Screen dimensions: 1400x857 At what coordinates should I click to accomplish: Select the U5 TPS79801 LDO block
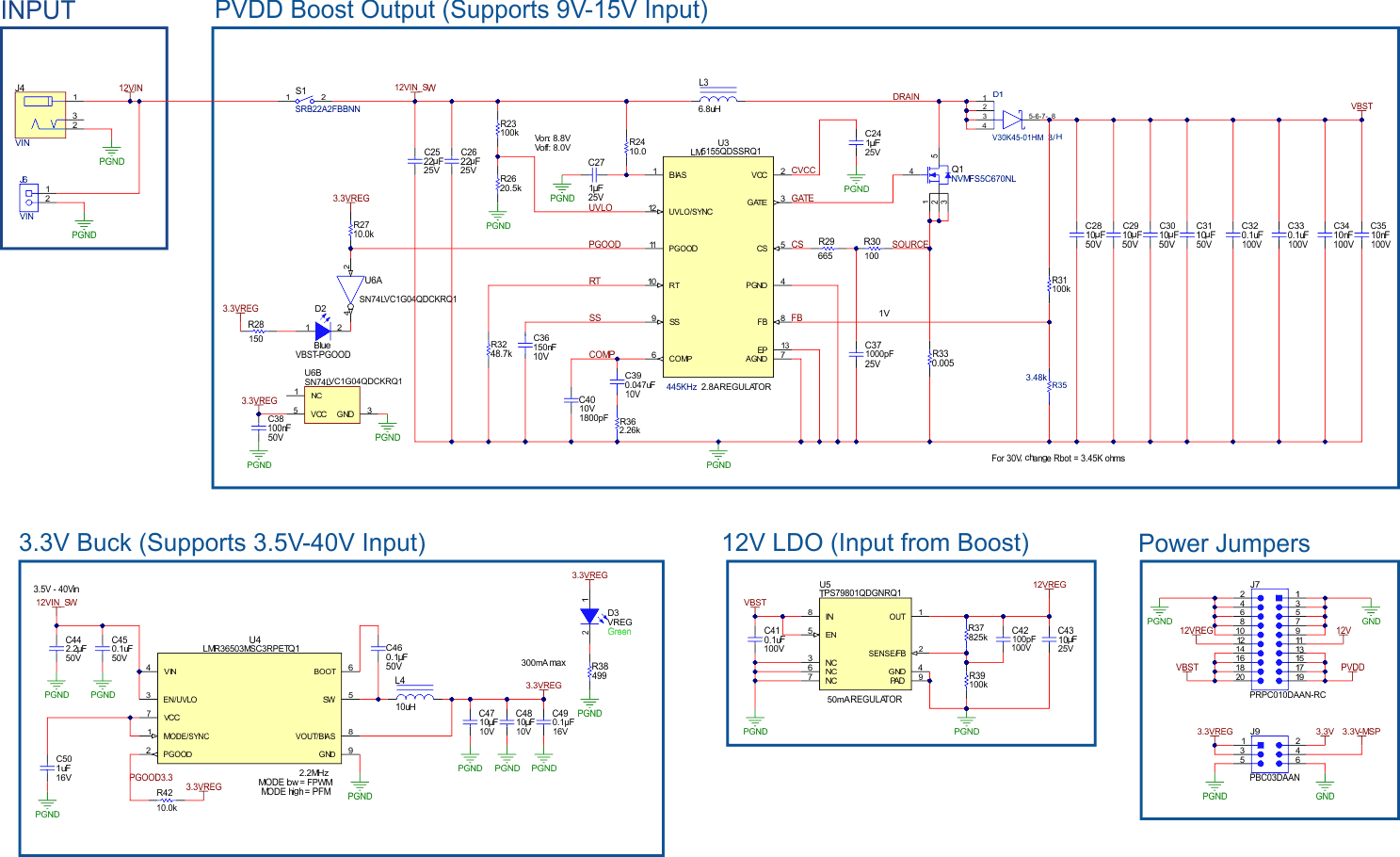pyautogui.click(x=863, y=644)
